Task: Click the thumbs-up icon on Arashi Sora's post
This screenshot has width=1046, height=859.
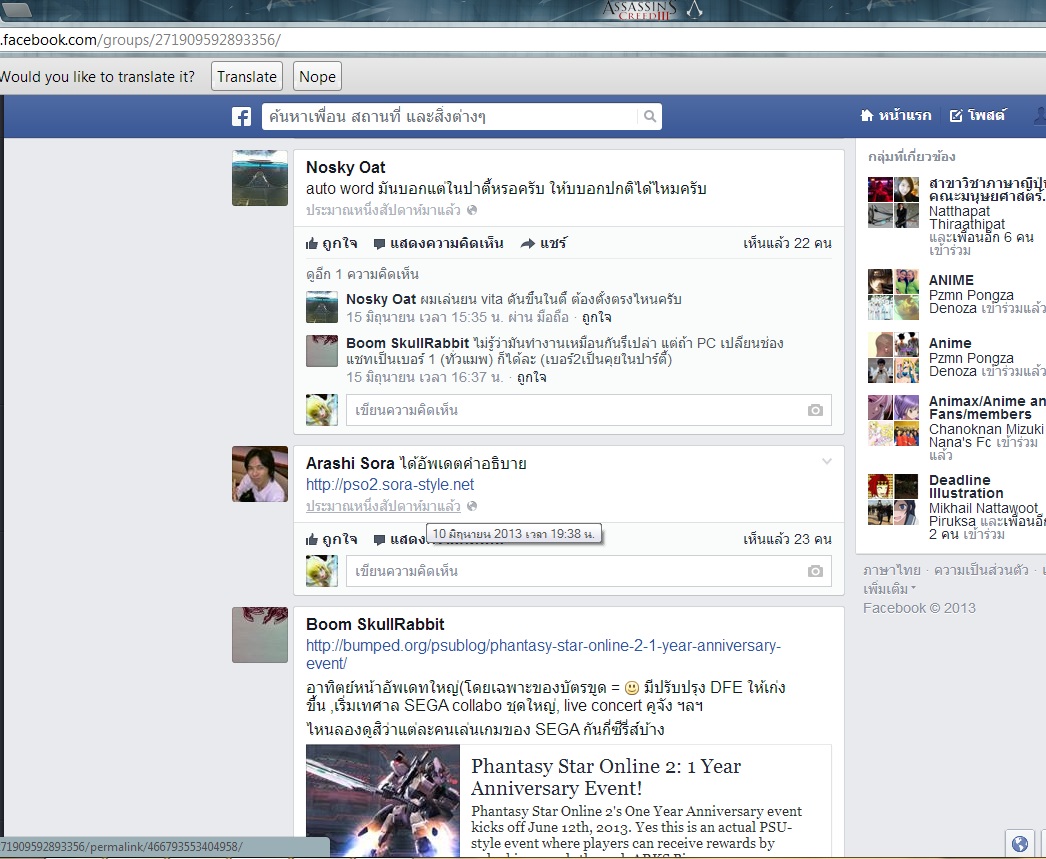Action: click(312, 540)
